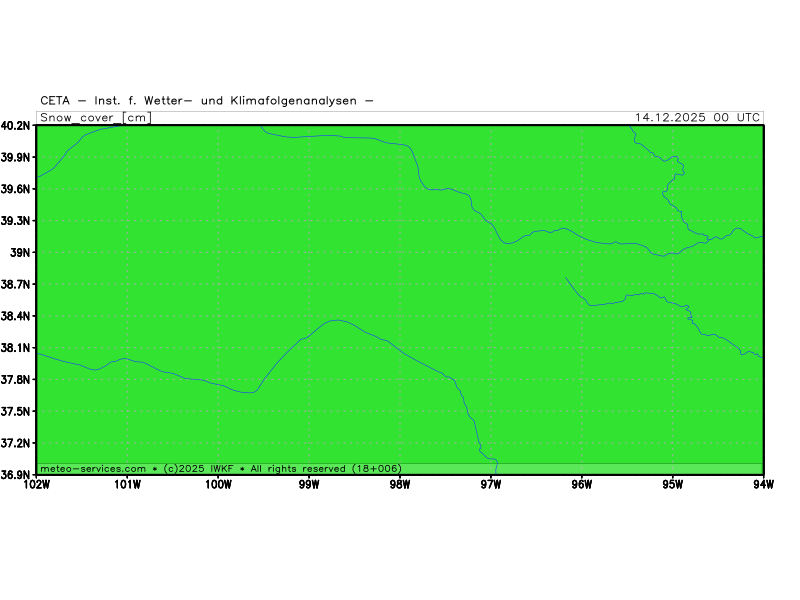800x600 pixels.
Task: Click the 98W longitude label
Action: pyautogui.click(x=400, y=486)
